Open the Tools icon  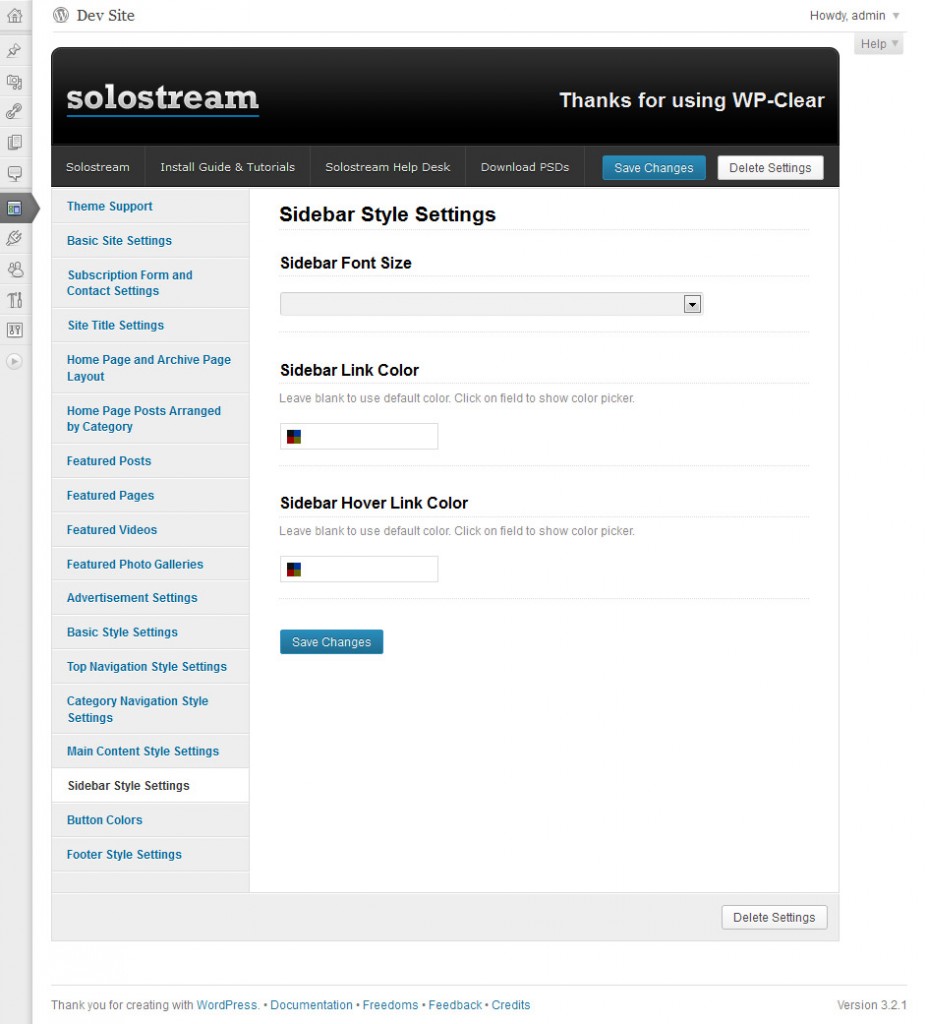coord(14,300)
